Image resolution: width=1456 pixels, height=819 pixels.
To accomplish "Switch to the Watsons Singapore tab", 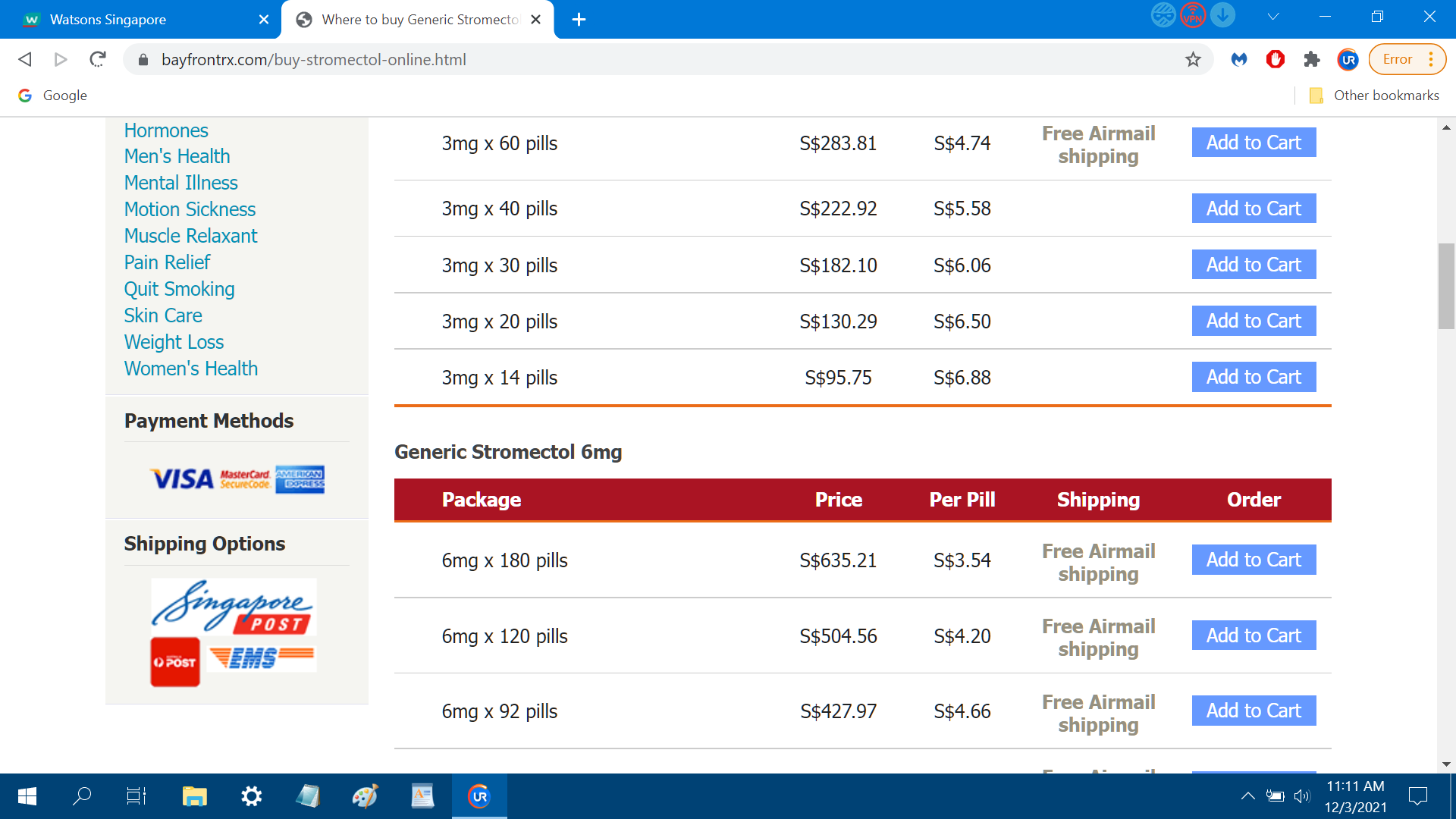I will click(x=141, y=20).
